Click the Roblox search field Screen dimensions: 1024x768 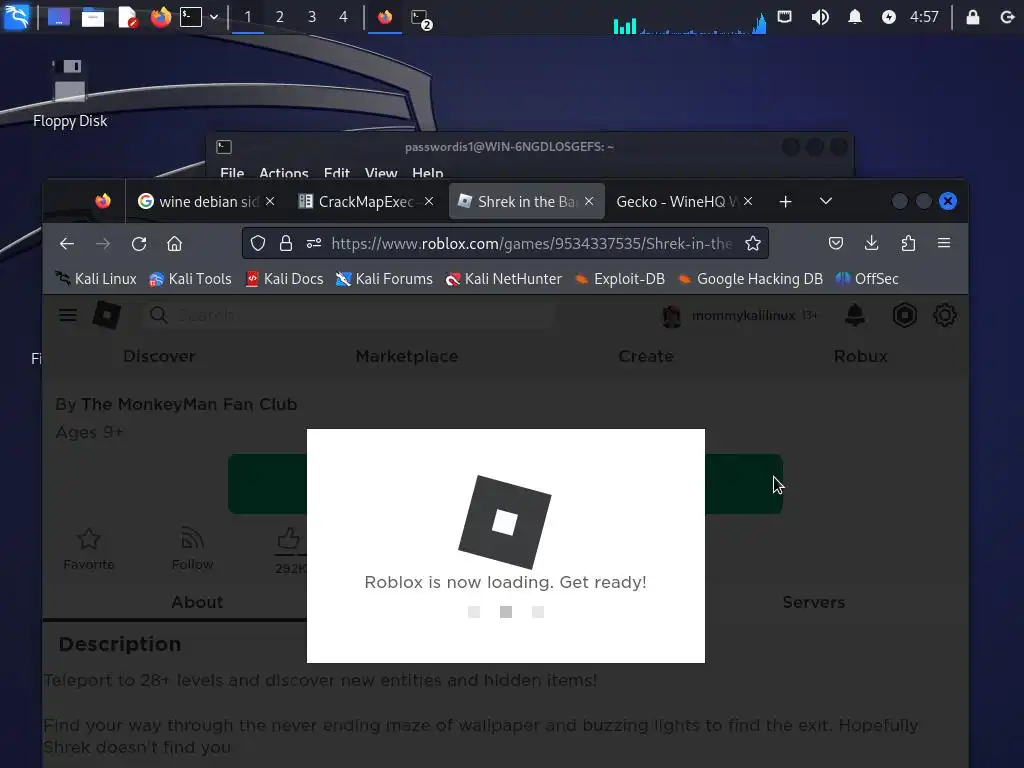[349, 315]
